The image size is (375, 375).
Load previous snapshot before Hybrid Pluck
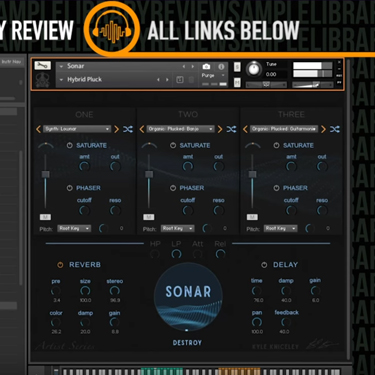(x=158, y=80)
